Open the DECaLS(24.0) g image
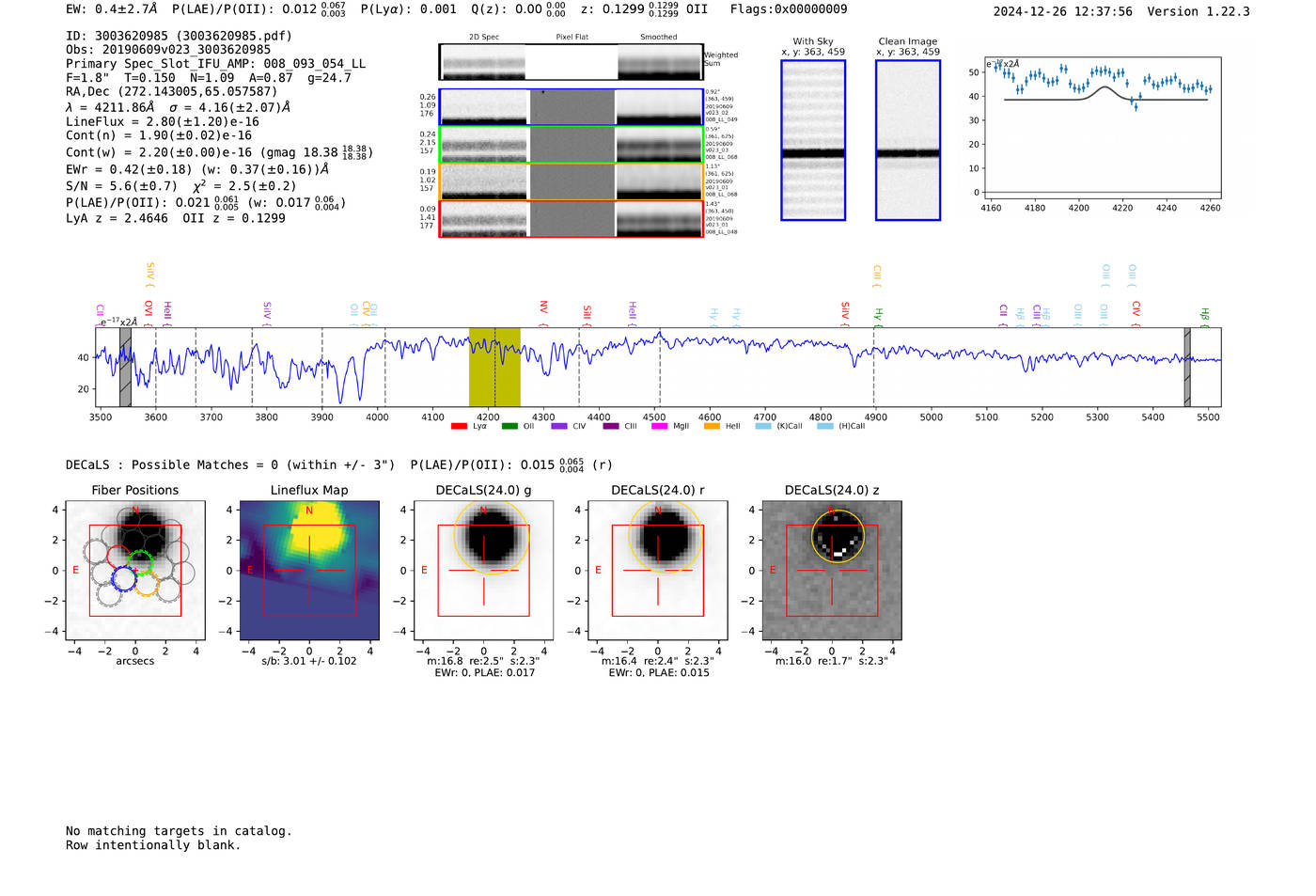This screenshot has width=1316, height=896. pos(484,571)
